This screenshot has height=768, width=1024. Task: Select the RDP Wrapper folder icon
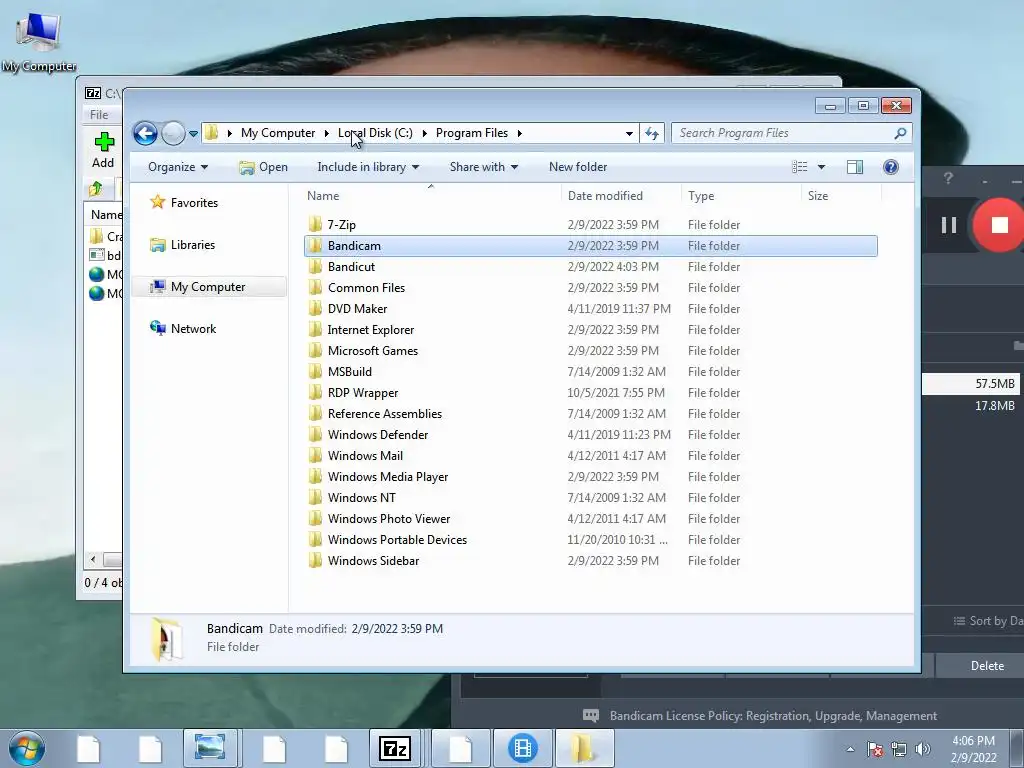(315, 392)
